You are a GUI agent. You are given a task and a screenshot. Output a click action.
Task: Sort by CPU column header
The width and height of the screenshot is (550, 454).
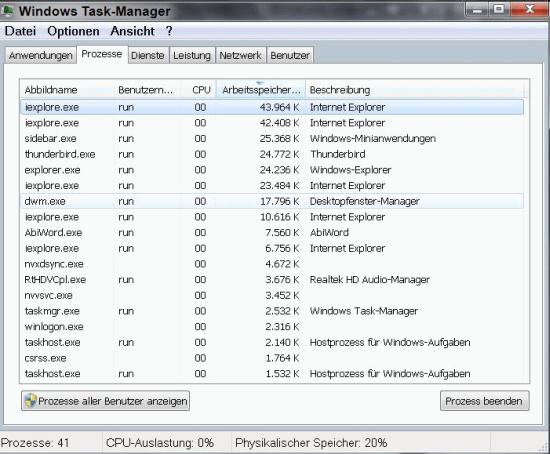click(199, 90)
